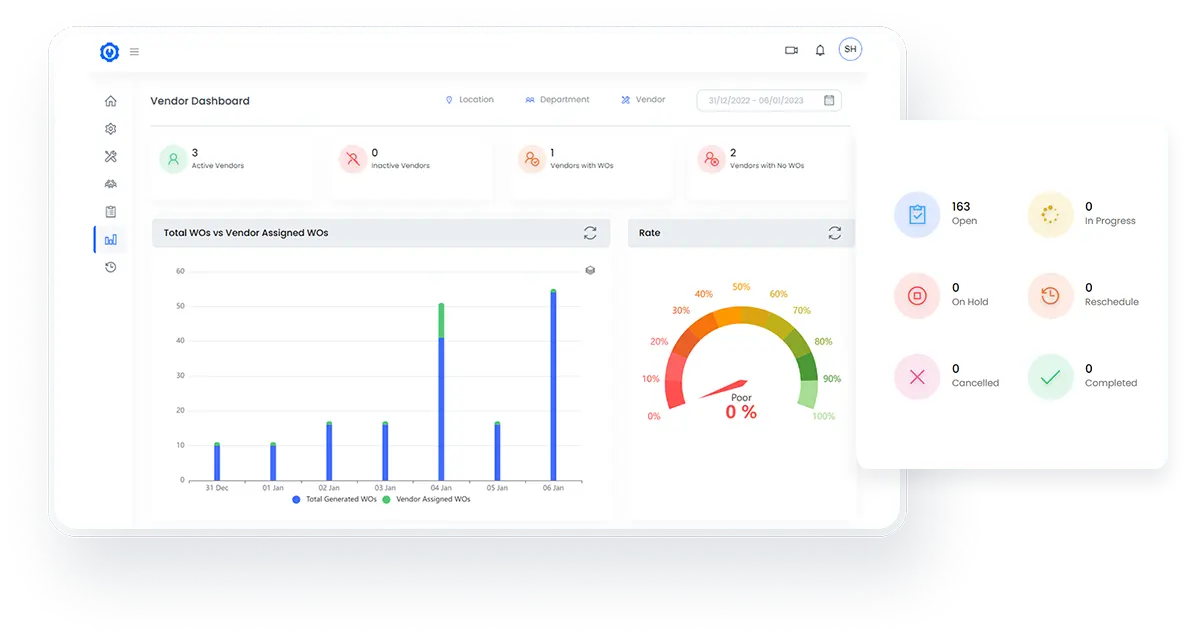The width and height of the screenshot is (1200, 634).
Task: Refresh the Total WOs vs Vendor chart
Action: (590, 233)
